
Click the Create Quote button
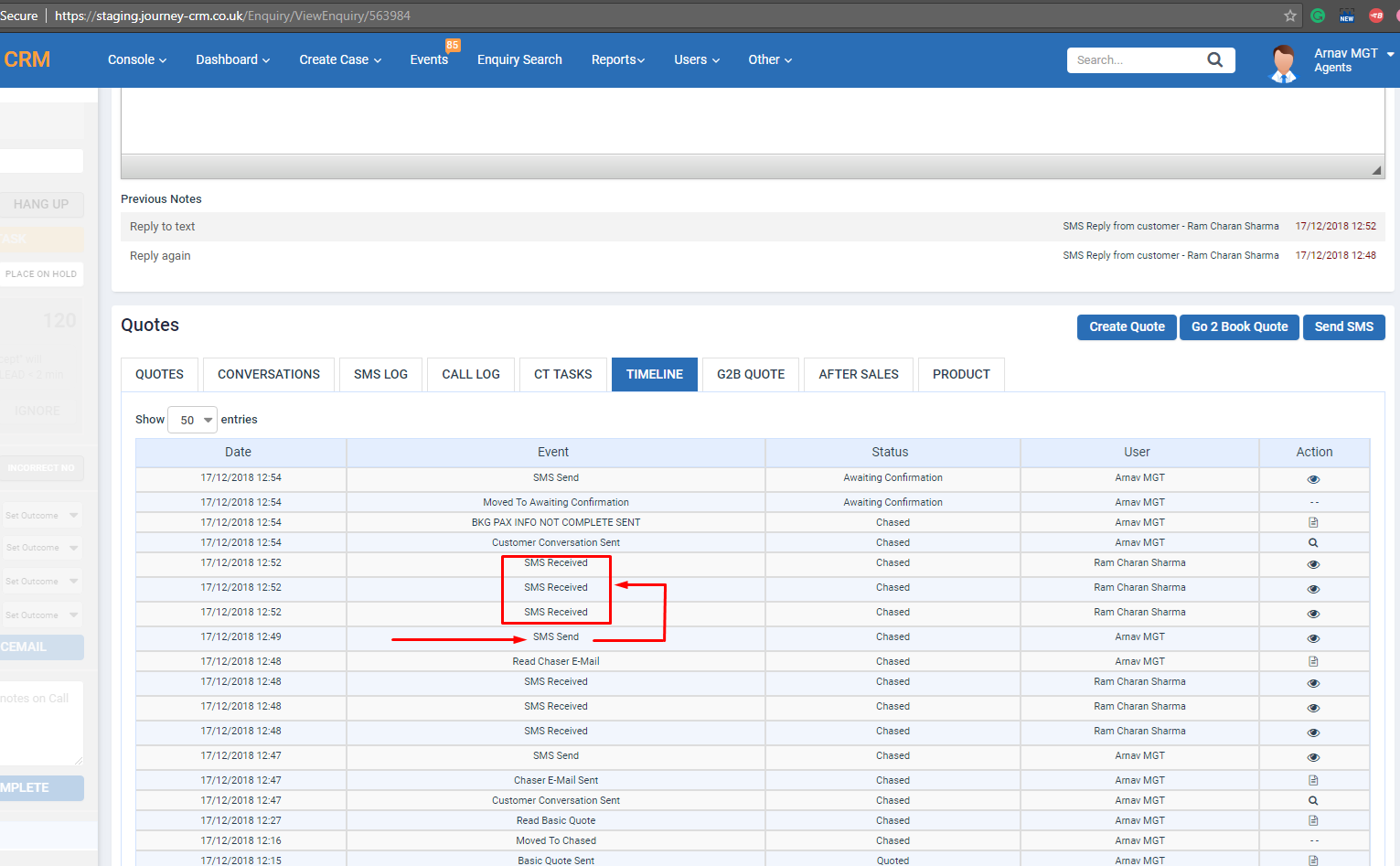coord(1127,326)
